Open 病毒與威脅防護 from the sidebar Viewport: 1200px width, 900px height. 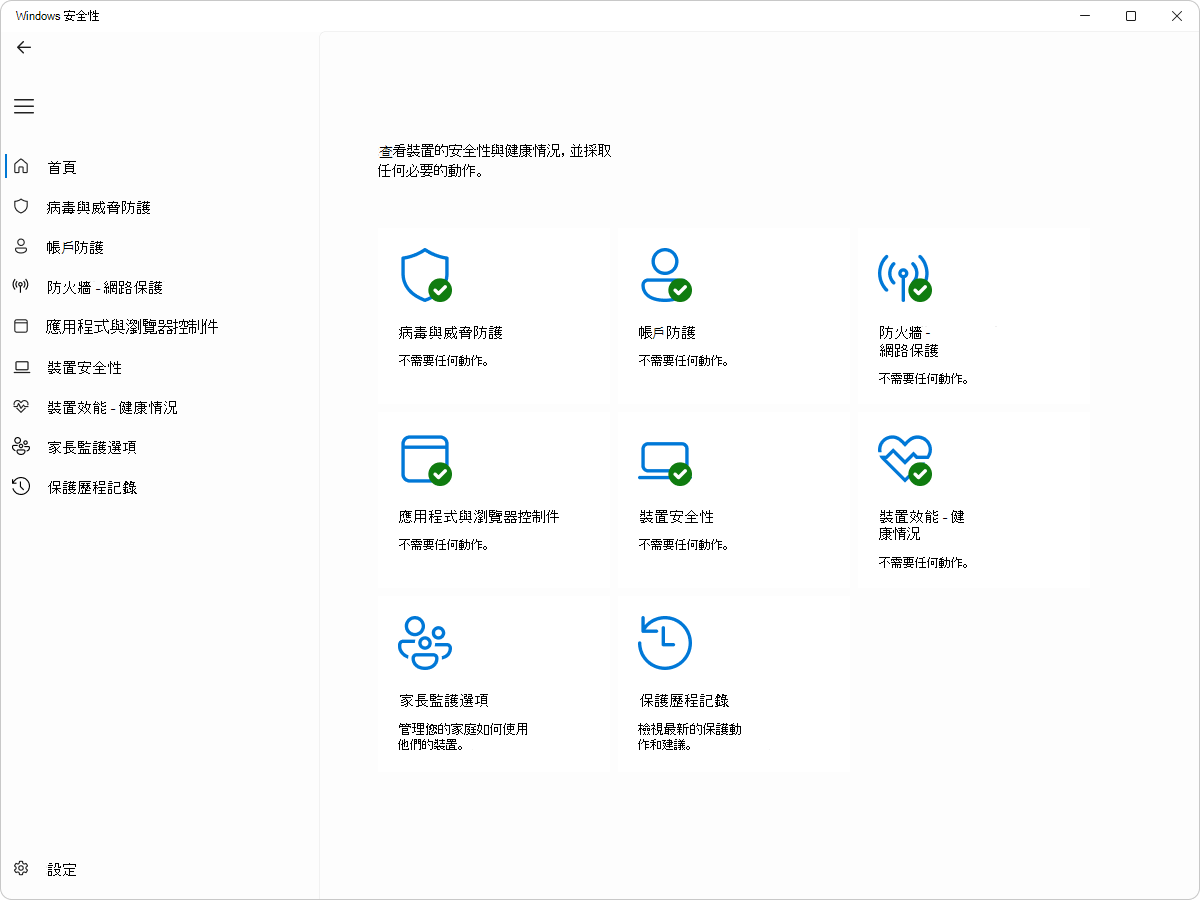click(x=99, y=207)
